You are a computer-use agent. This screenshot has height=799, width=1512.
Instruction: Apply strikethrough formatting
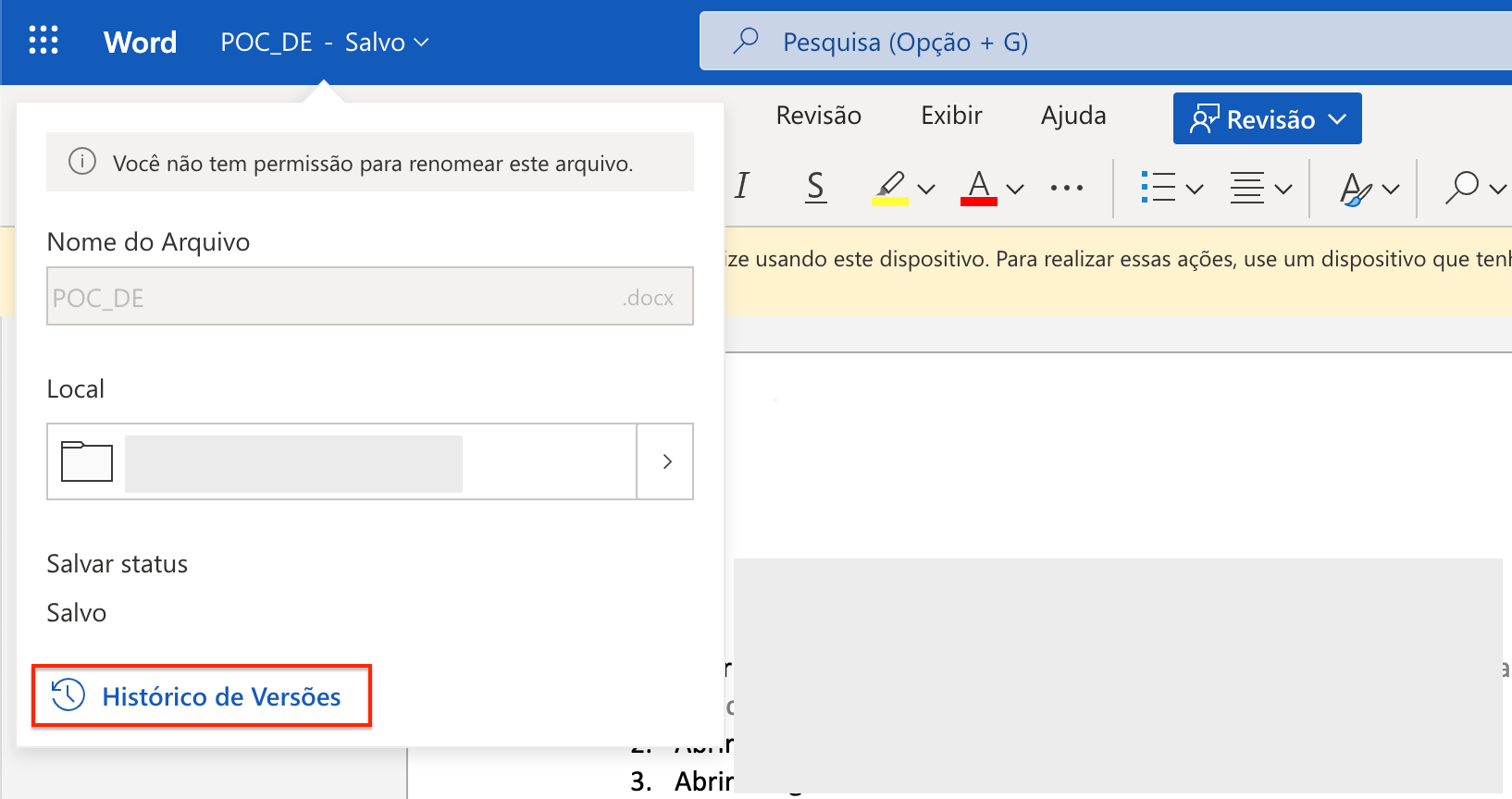tap(815, 186)
